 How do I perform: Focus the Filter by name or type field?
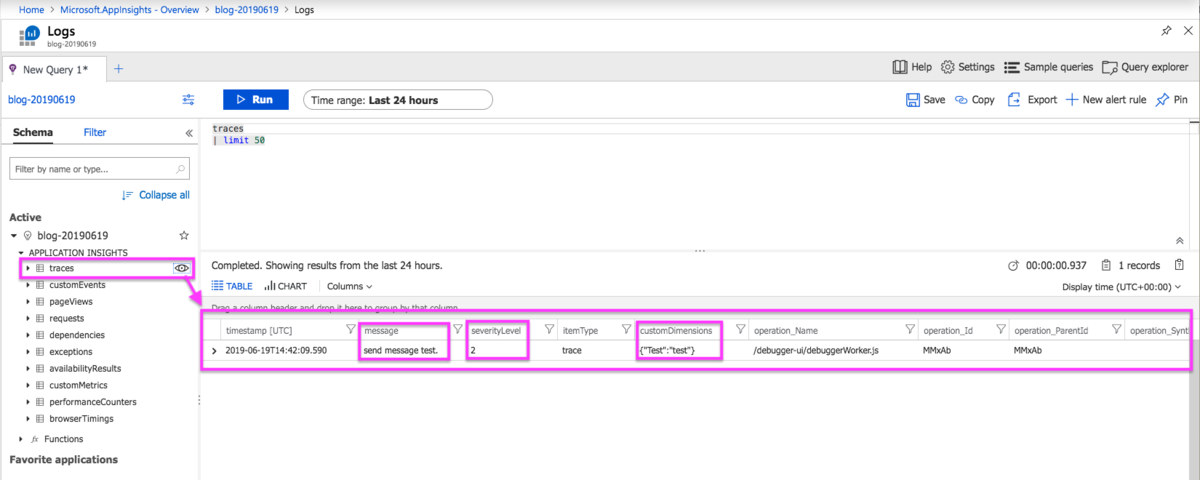pyautogui.click(x=99, y=169)
